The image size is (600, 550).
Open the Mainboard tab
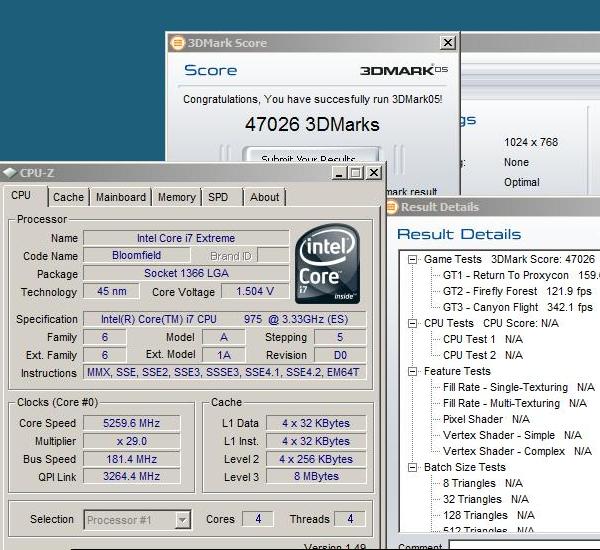point(121,197)
